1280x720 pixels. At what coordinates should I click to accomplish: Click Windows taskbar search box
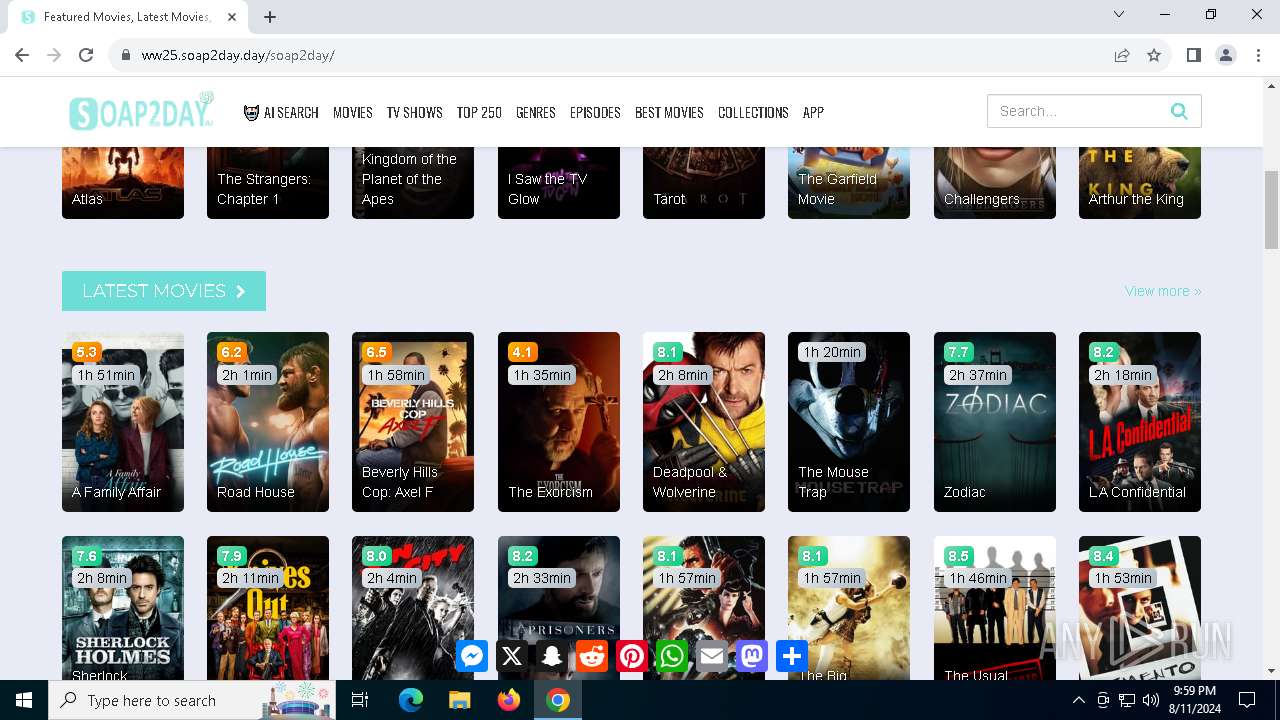click(193, 700)
